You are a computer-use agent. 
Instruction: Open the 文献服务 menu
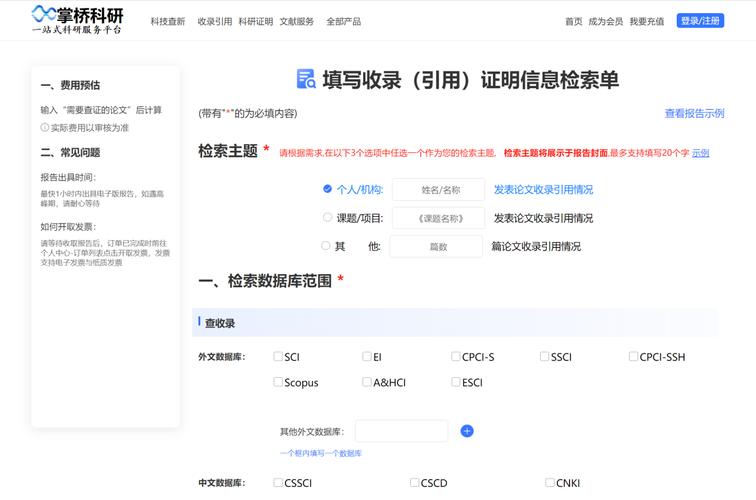(x=297, y=21)
